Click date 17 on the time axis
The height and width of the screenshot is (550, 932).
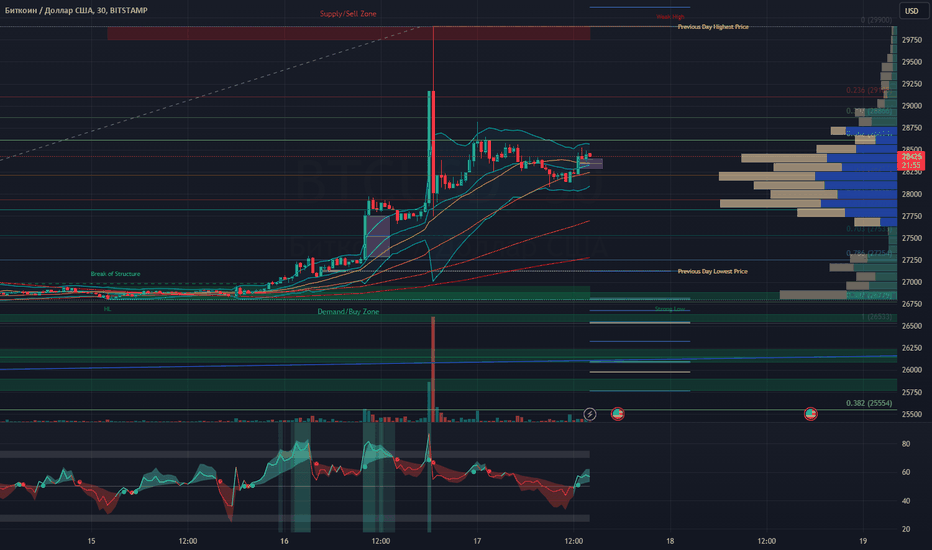tap(477, 541)
